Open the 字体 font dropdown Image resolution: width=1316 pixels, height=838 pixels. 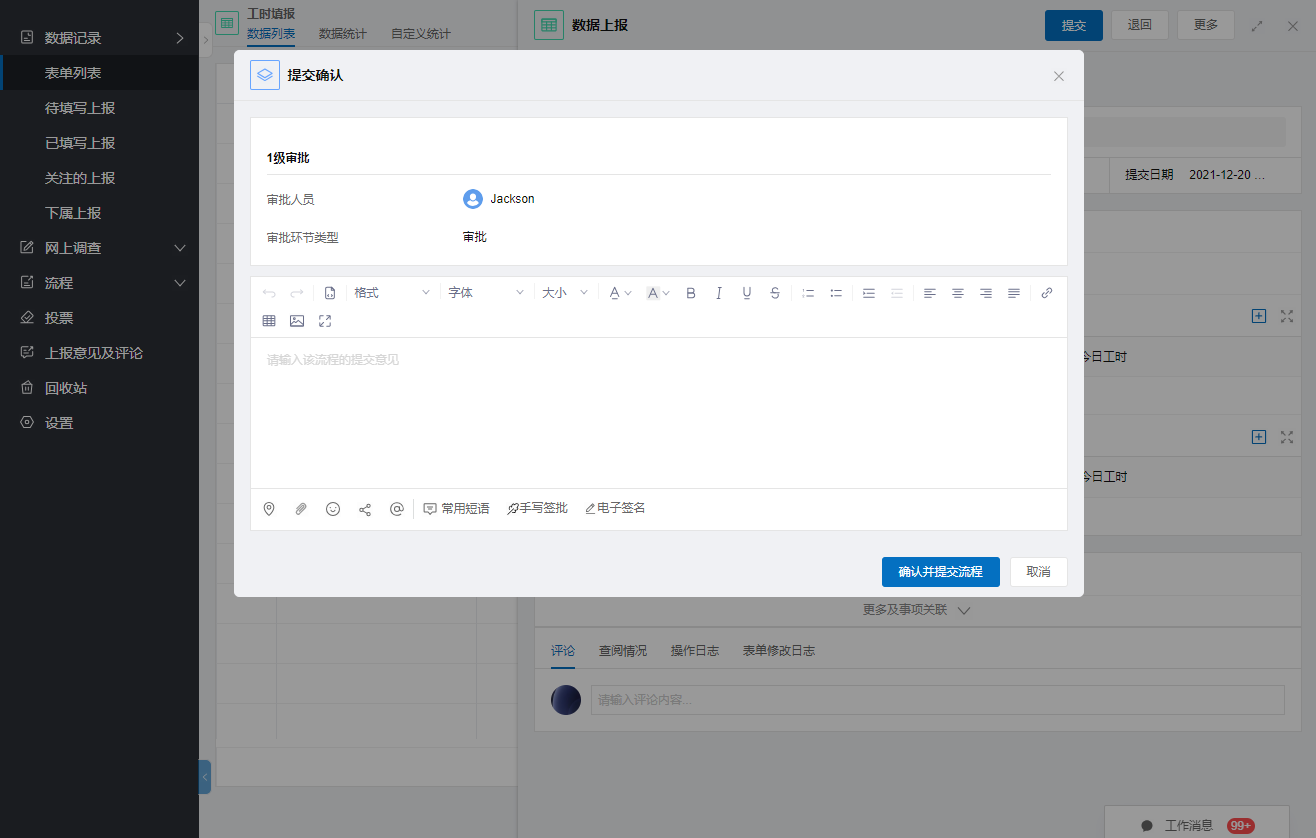pyautogui.click(x=486, y=293)
